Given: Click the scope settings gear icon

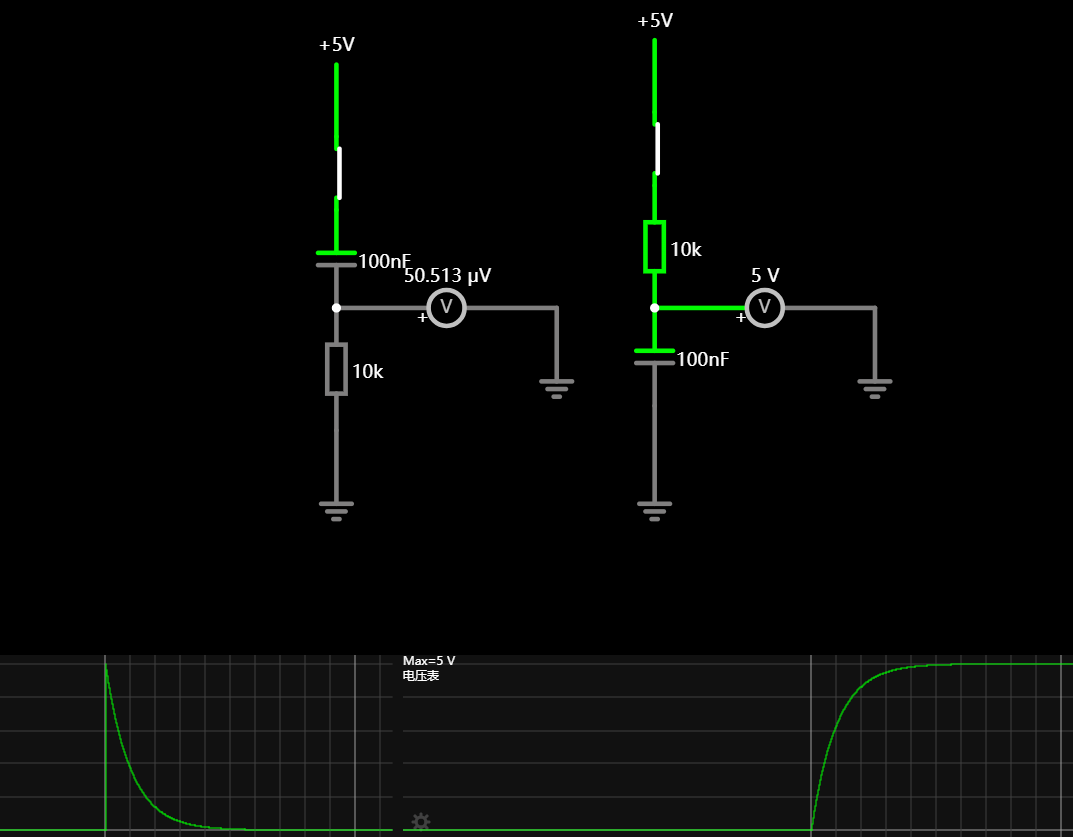Looking at the screenshot, I should (420, 821).
